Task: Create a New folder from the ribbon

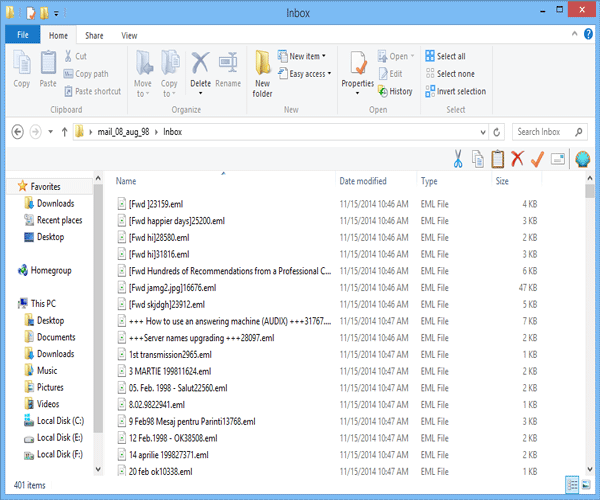Action: click(262, 73)
